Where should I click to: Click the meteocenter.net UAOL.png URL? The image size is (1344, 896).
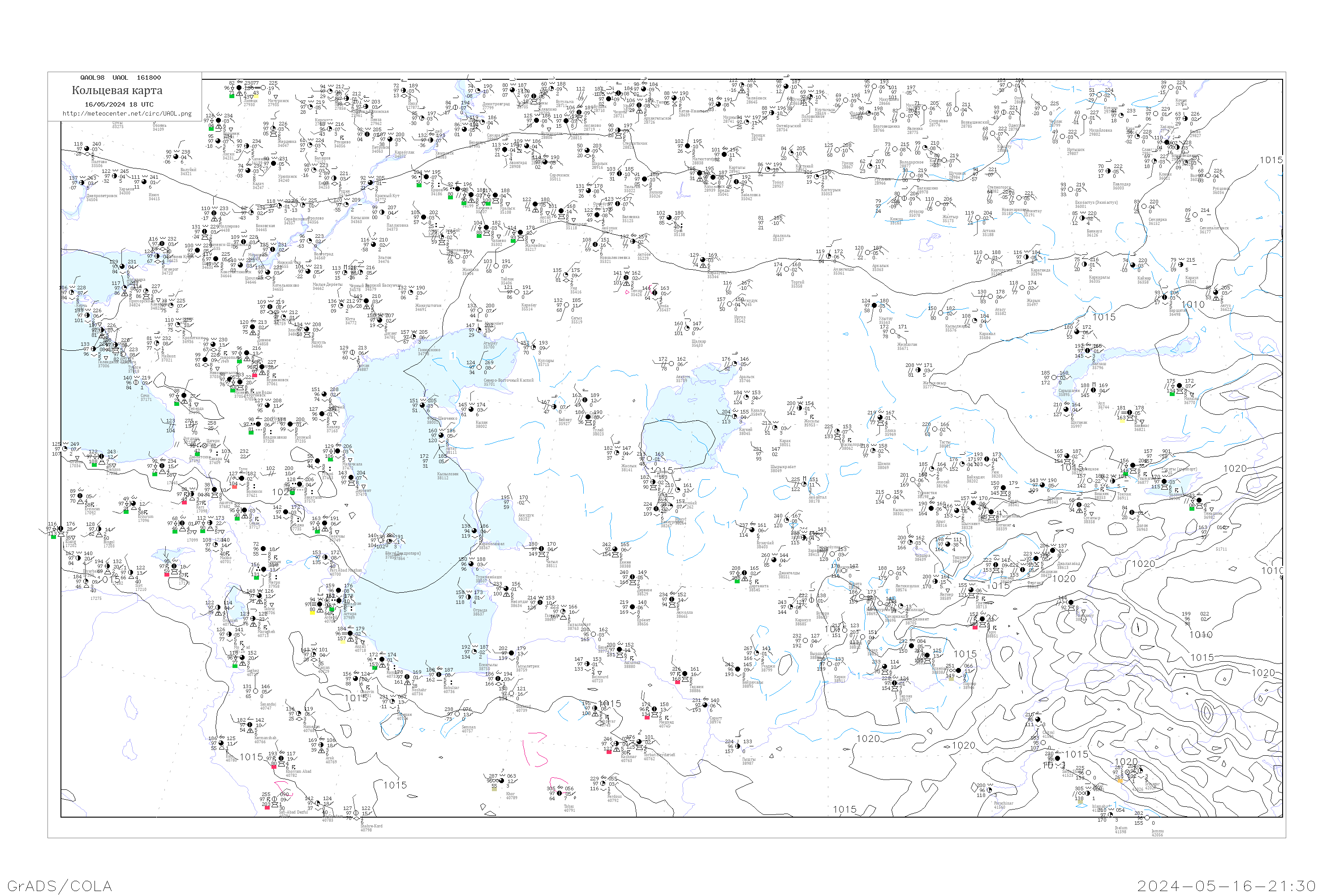(127, 114)
